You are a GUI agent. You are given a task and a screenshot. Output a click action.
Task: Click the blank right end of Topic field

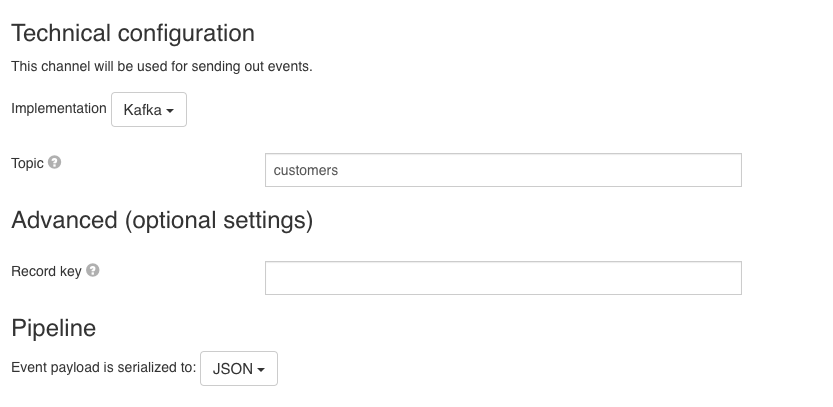700,170
